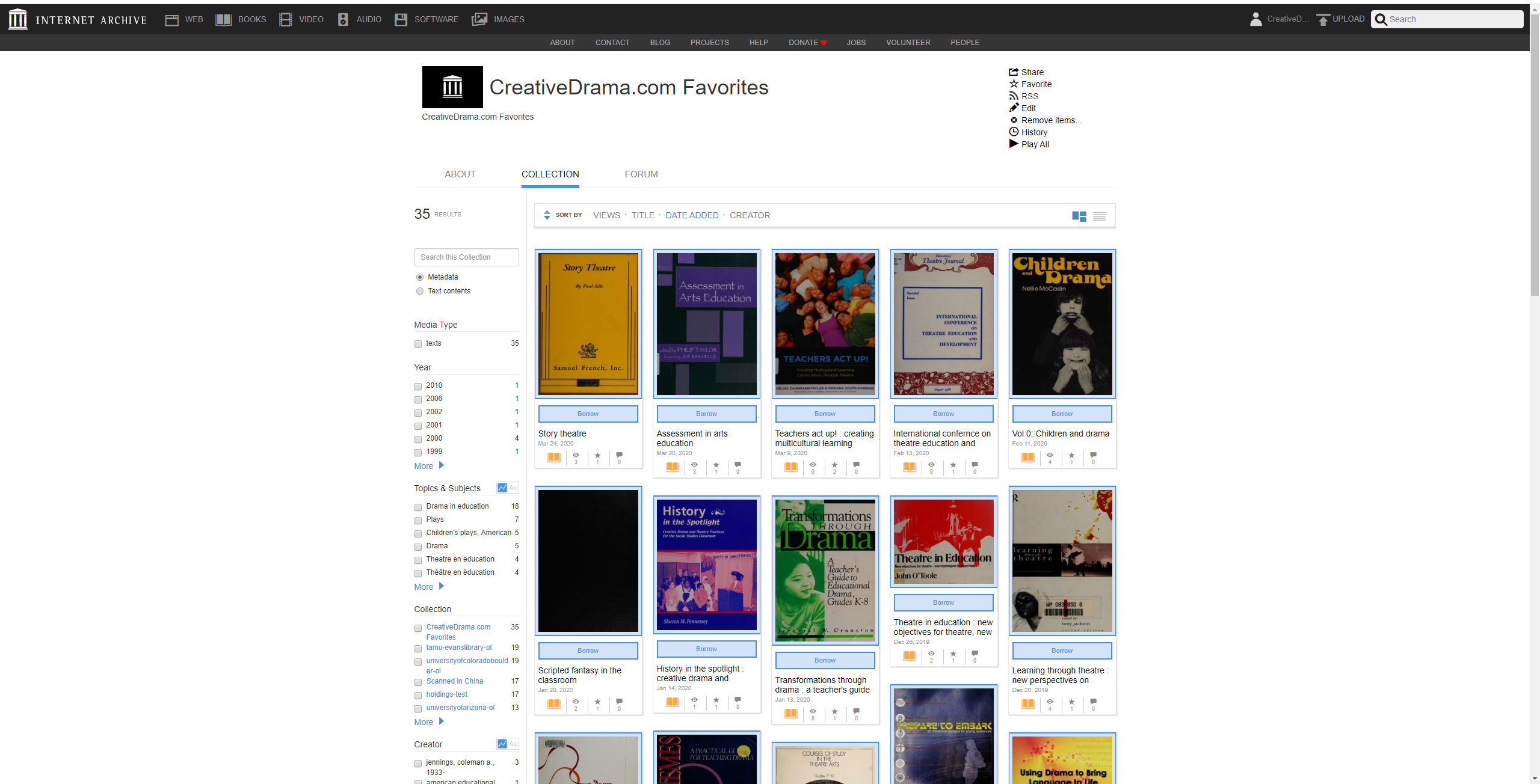The height and width of the screenshot is (784, 1540).
Task: Open Topics & Subjects chart icon
Action: click(502, 488)
